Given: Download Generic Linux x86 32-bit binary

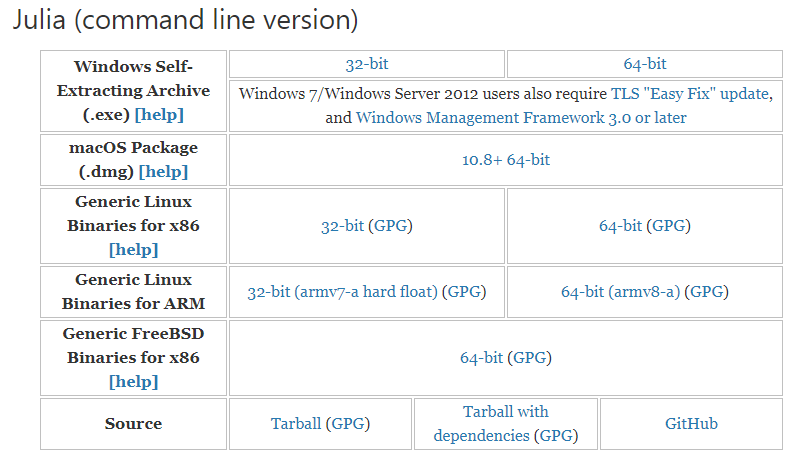Looking at the screenshot, I should 342,226.
